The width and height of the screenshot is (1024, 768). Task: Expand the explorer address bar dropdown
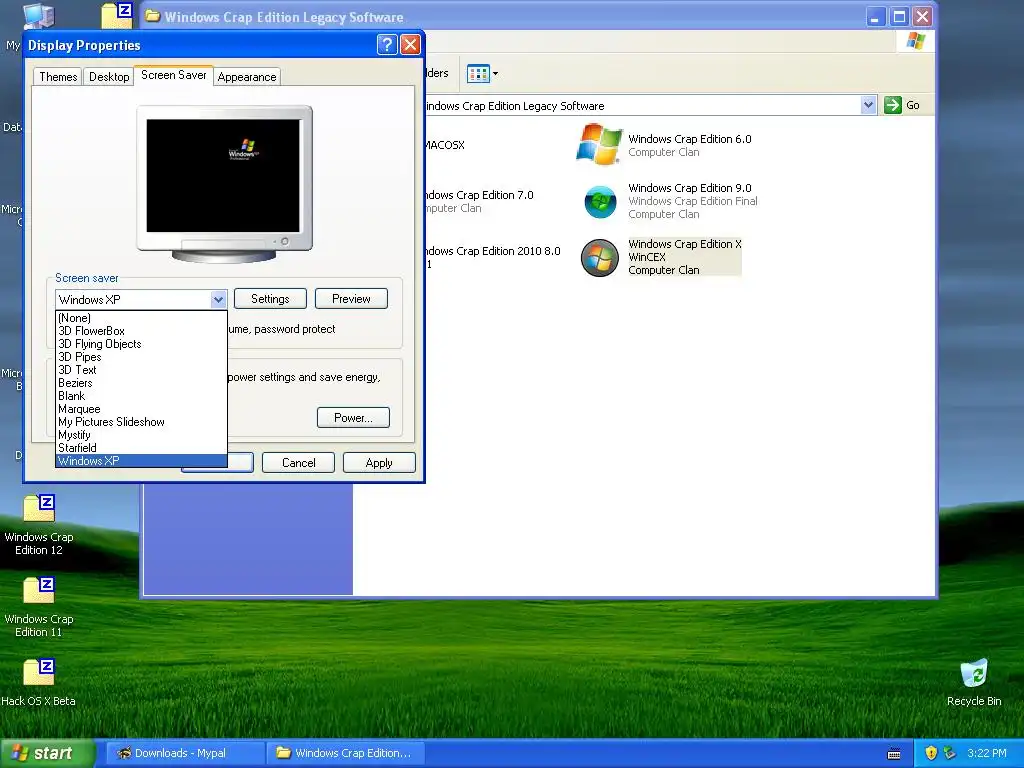click(x=868, y=105)
